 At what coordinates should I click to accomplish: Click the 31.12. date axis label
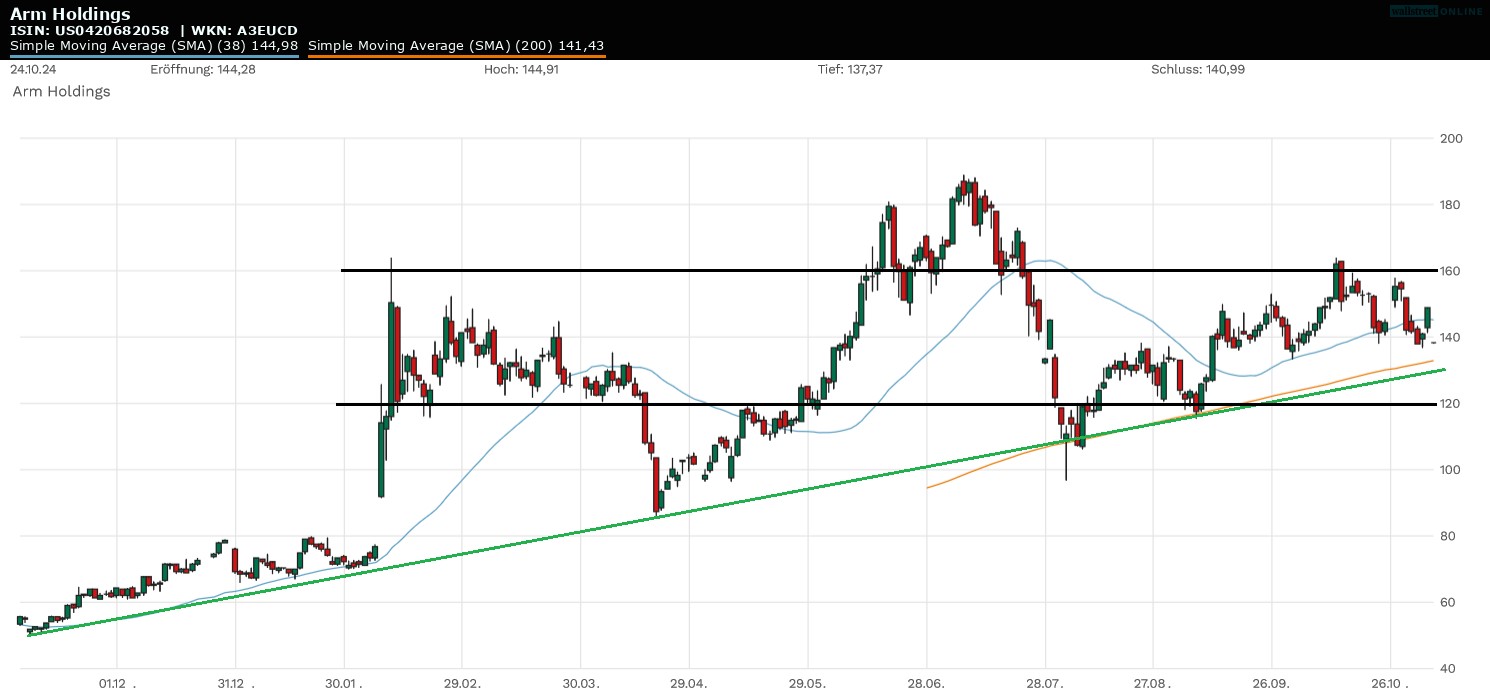(x=235, y=683)
